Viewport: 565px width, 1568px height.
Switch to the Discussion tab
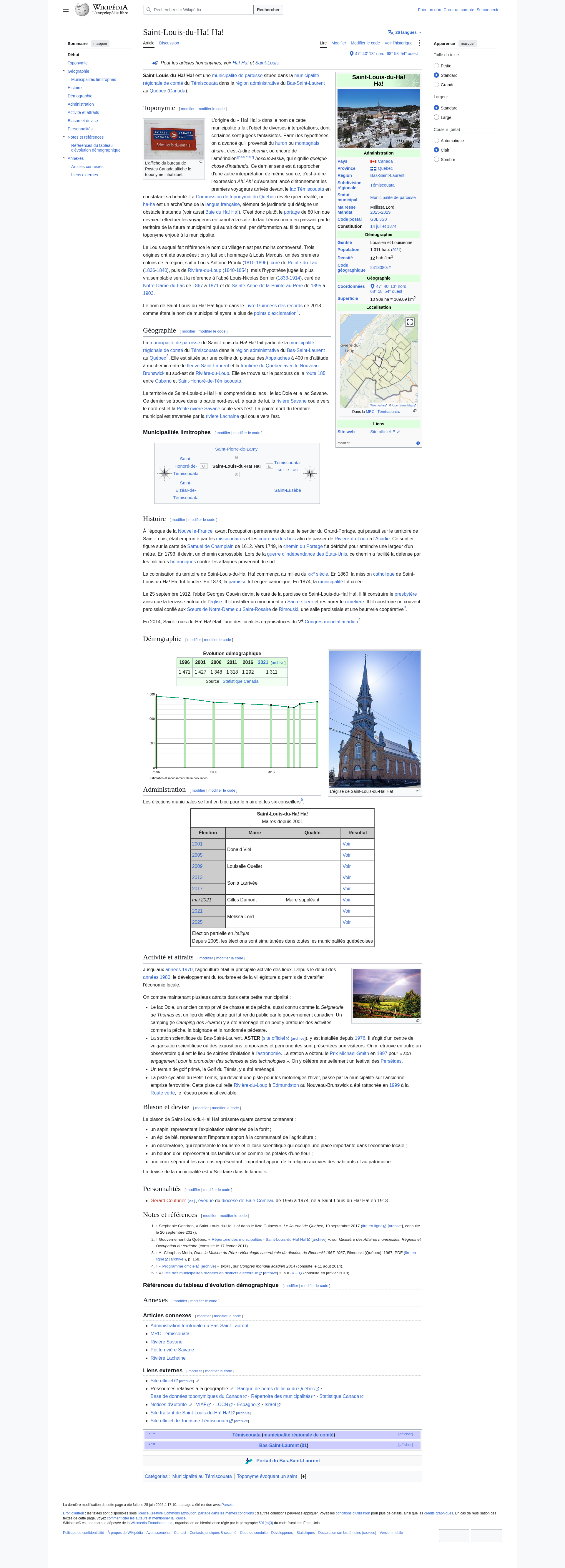point(169,43)
